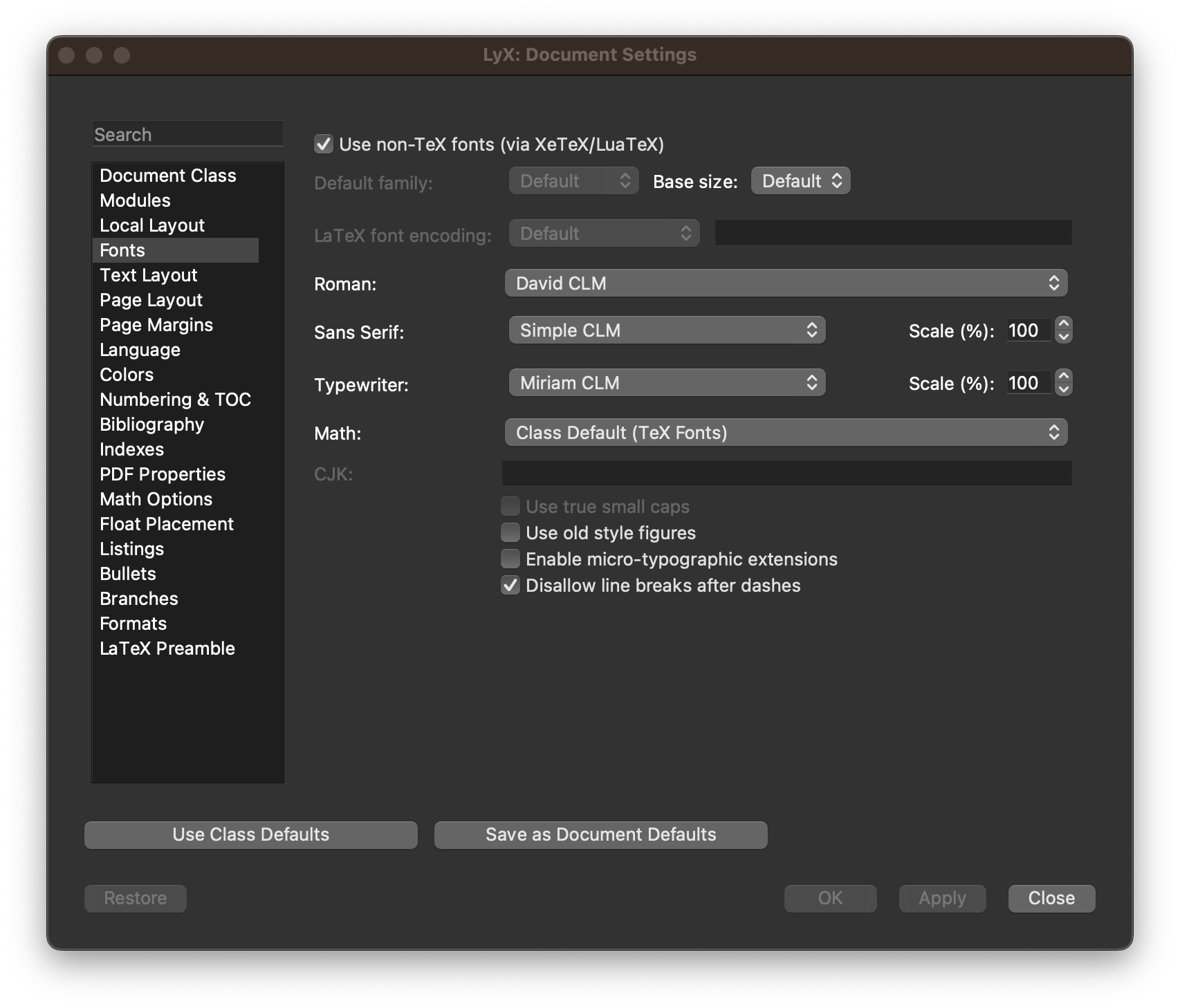The height and width of the screenshot is (1008, 1180).
Task: Click the custom LaTeX font encoding field
Action: pyautogui.click(x=893, y=233)
